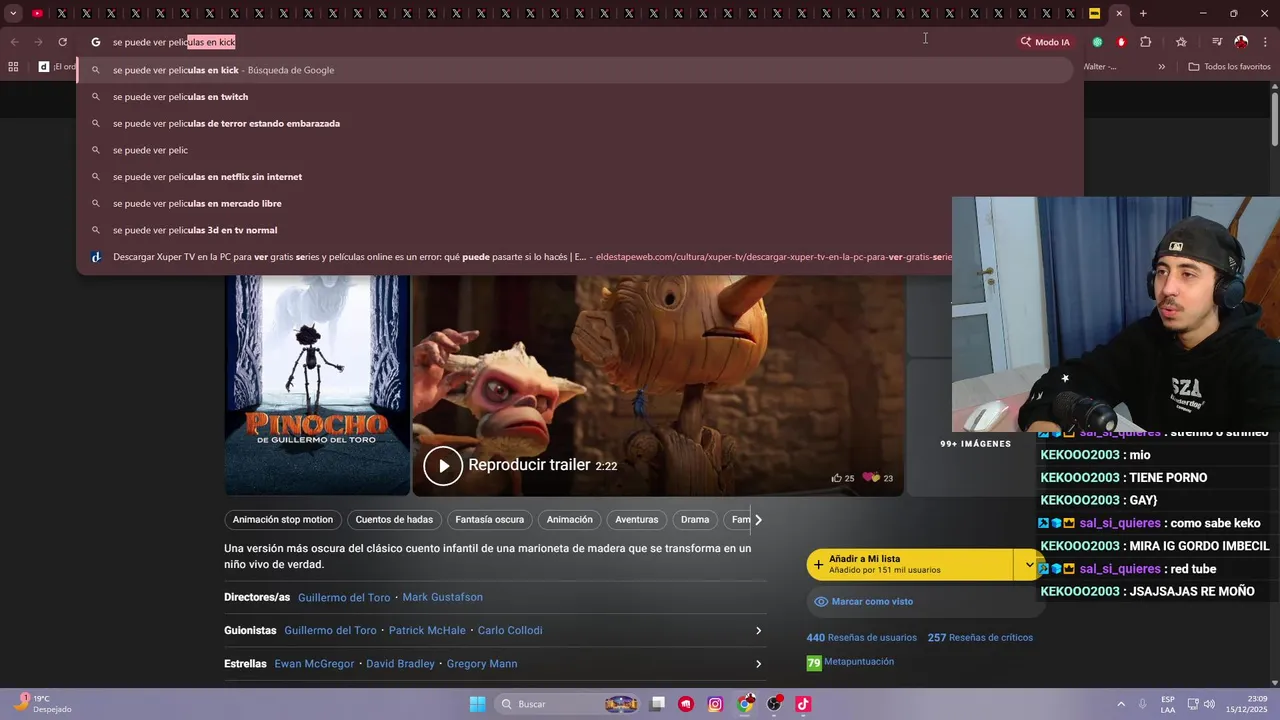Open a new tab with plus button
Viewport: 1280px width, 720px height.
(x=1143, y=13)
